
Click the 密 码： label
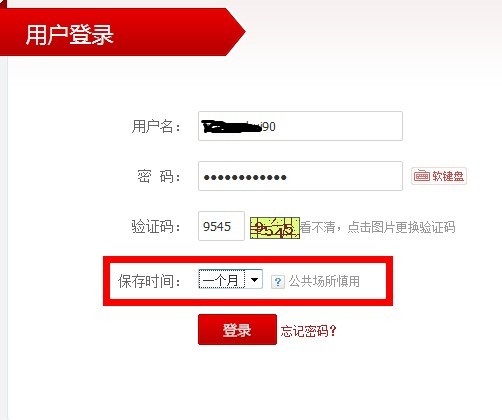(159, 176)
